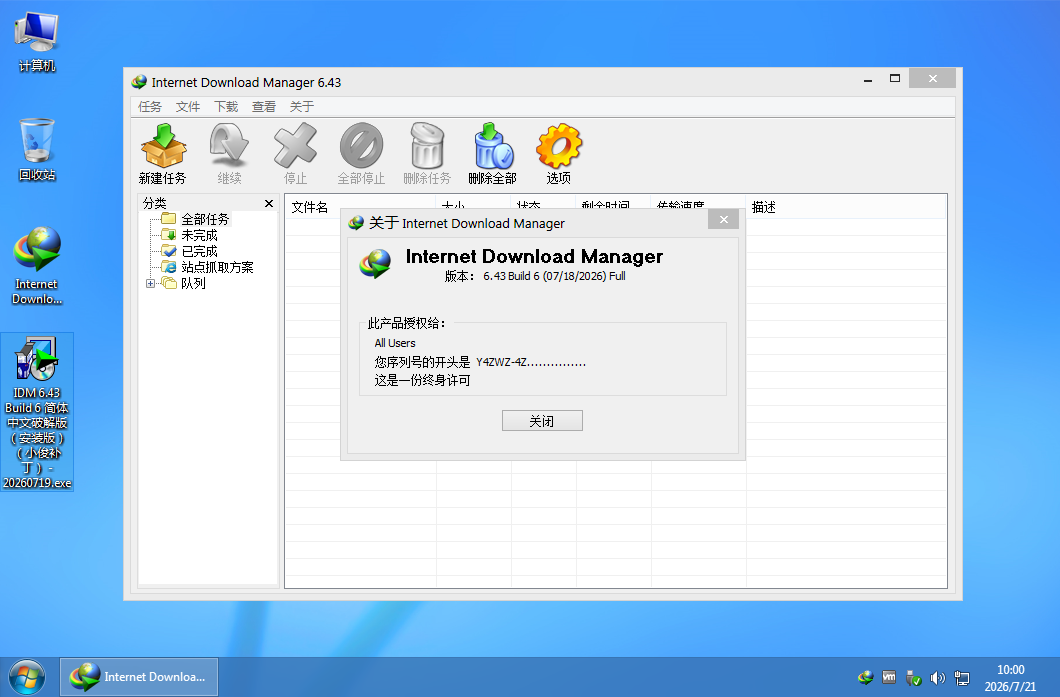Click the safely remove hardware tray icon
The height and width of the screenshot is (697, 1060).
[913, 677]
